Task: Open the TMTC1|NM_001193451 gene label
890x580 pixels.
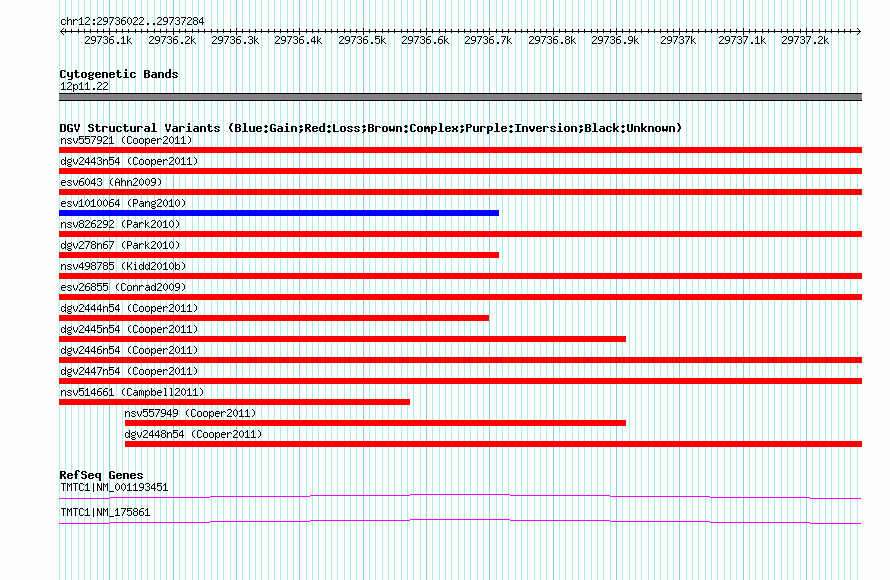Action: coord(114,487)
